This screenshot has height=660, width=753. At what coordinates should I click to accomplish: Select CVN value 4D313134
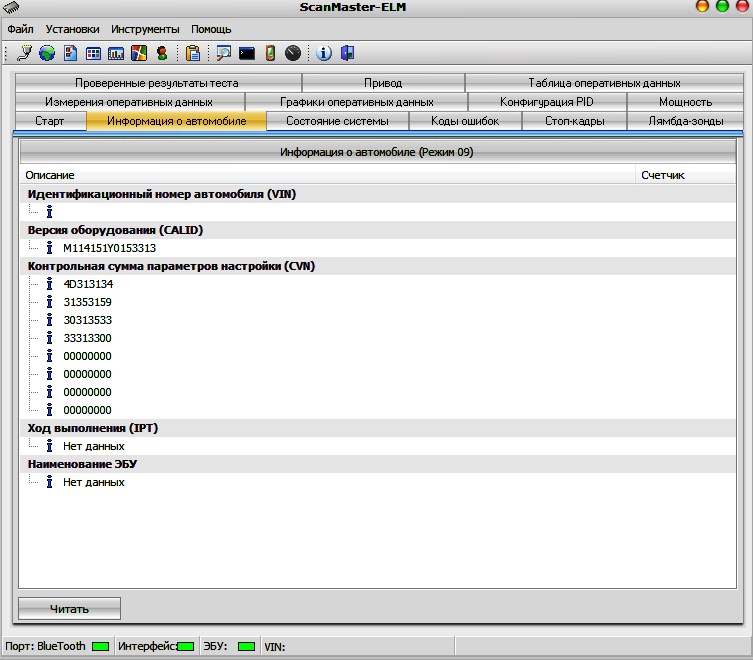click(x=88, y=284)
